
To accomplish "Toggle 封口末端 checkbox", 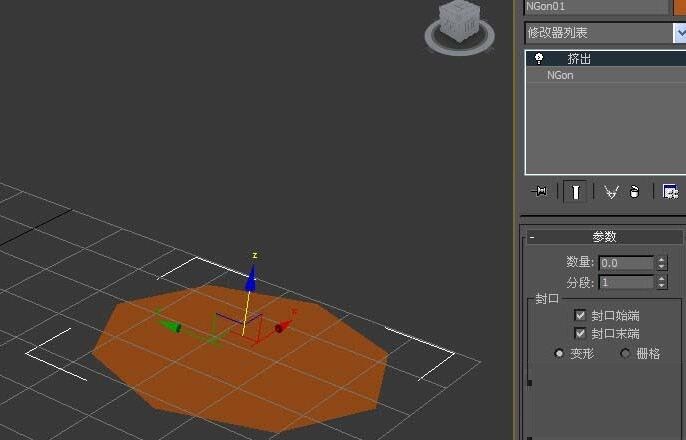I will click(580, 334).
